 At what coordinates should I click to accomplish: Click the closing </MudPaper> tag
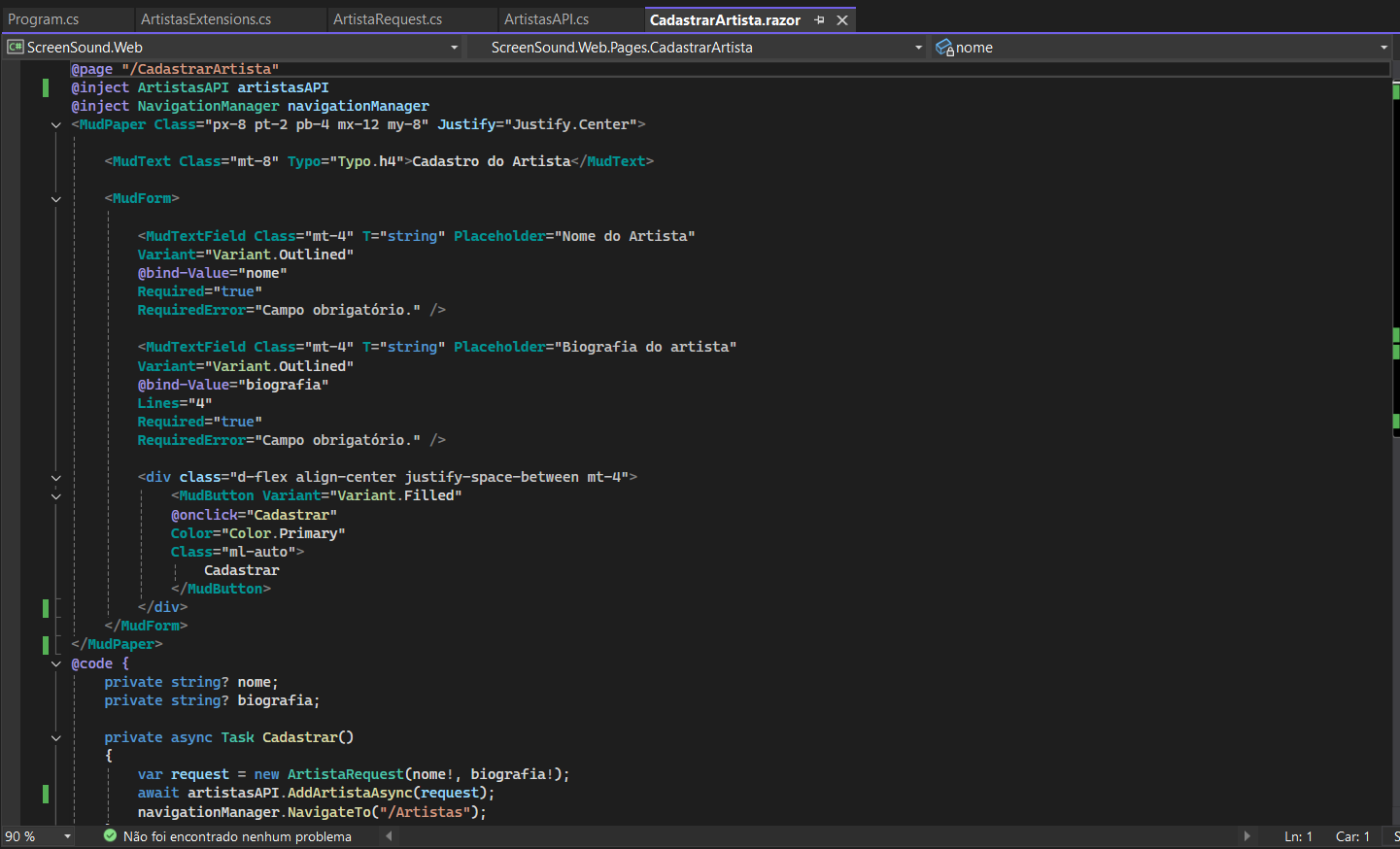pos(117,644)
